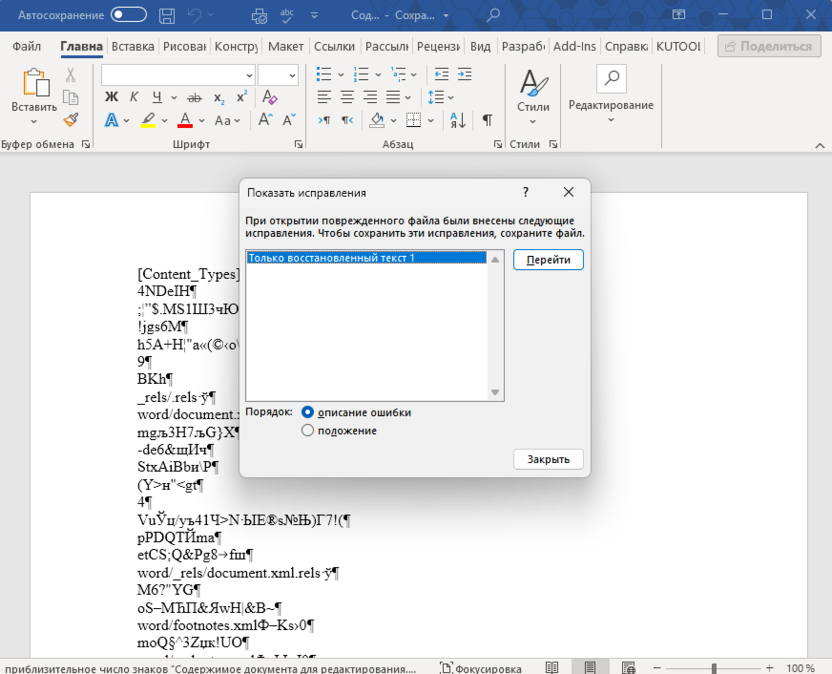832x674 pixels.
Task: Click the clear formatting icon
Action: click(x=267, y=97)
